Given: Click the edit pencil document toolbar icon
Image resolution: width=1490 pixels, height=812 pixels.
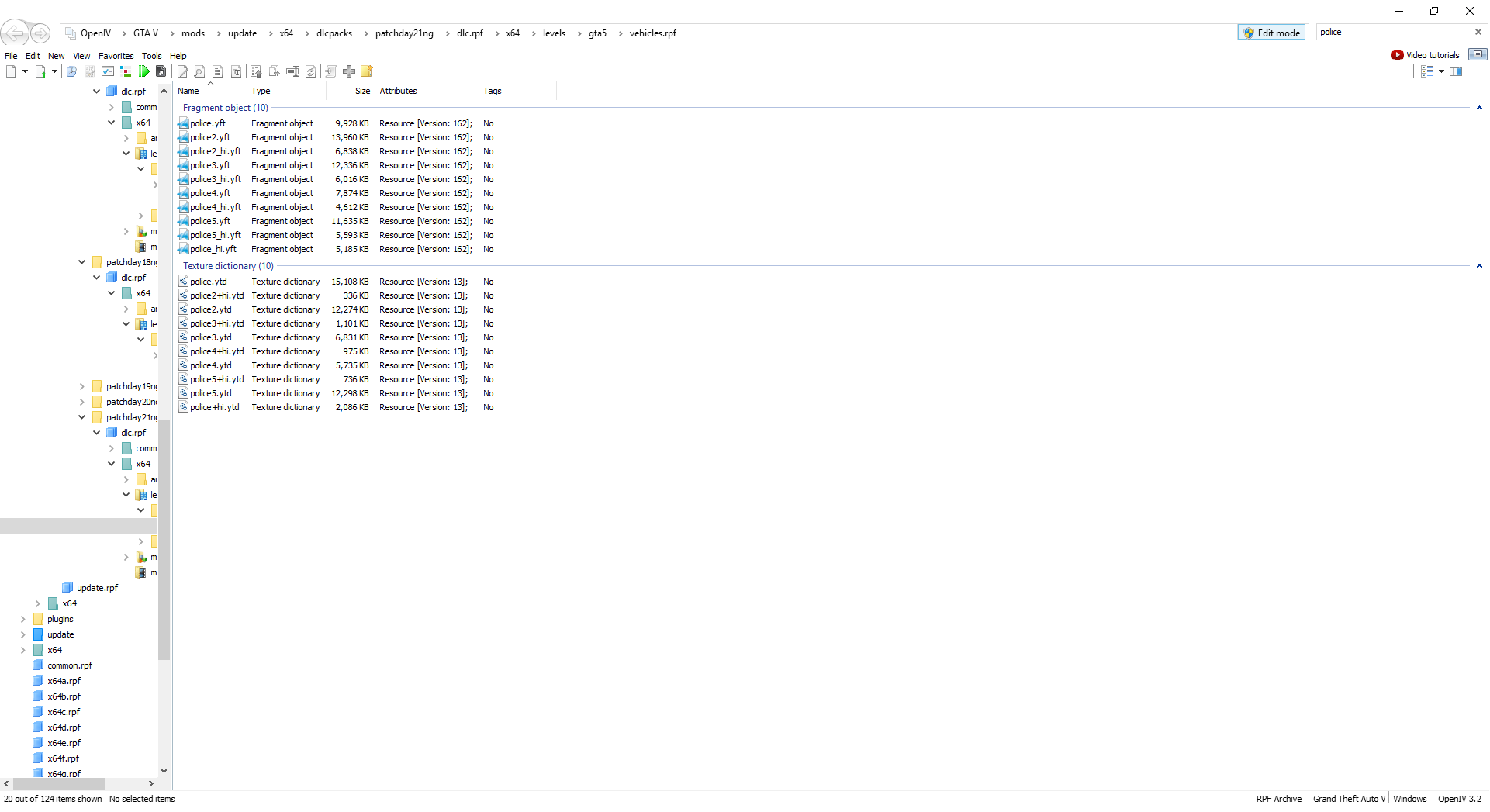Looking at the screenshot, I should coord(182,71).
